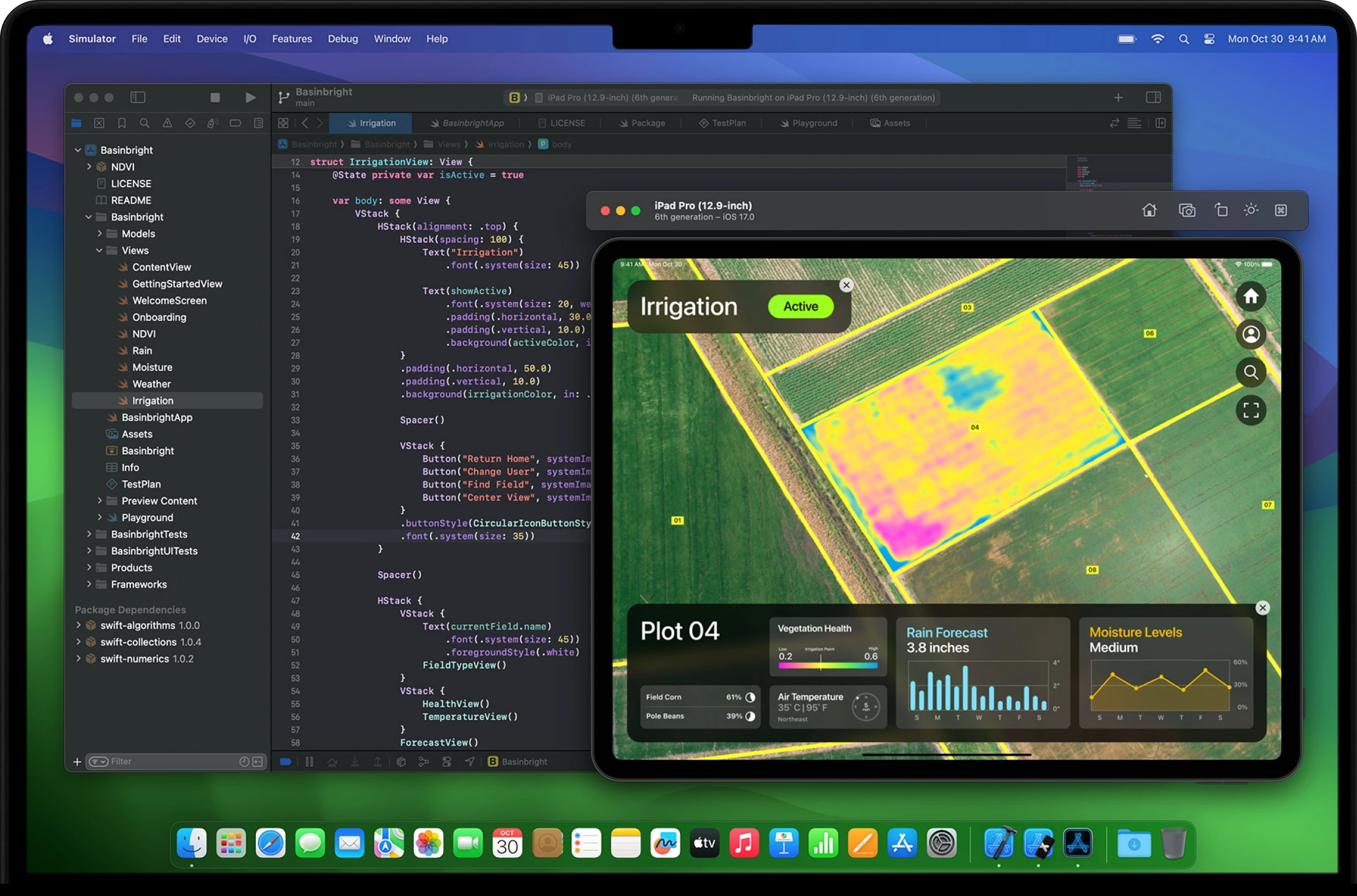Viewport: 1357px width, 896px height.
Task: Open the Weather file in navigator
Action: click(151, 384)
